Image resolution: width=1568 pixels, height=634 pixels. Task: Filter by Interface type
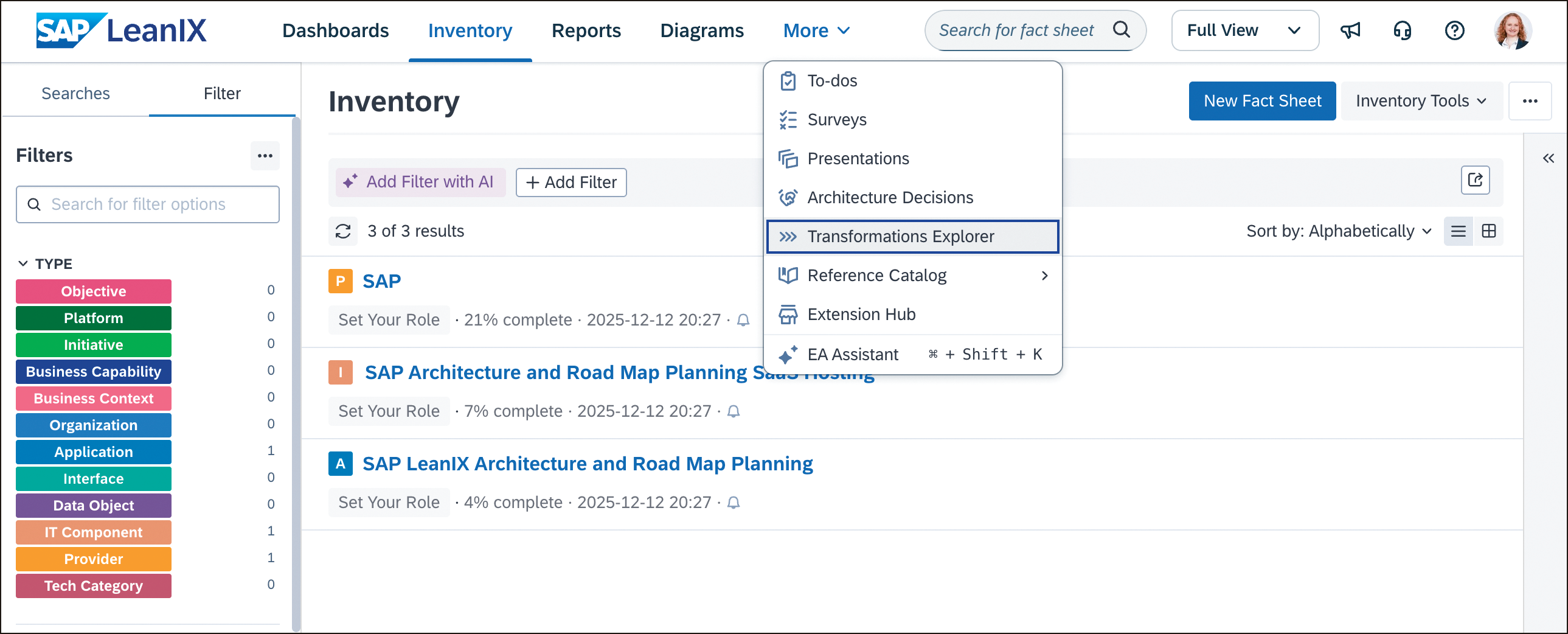pyautogui.click(x=94, y=479)
